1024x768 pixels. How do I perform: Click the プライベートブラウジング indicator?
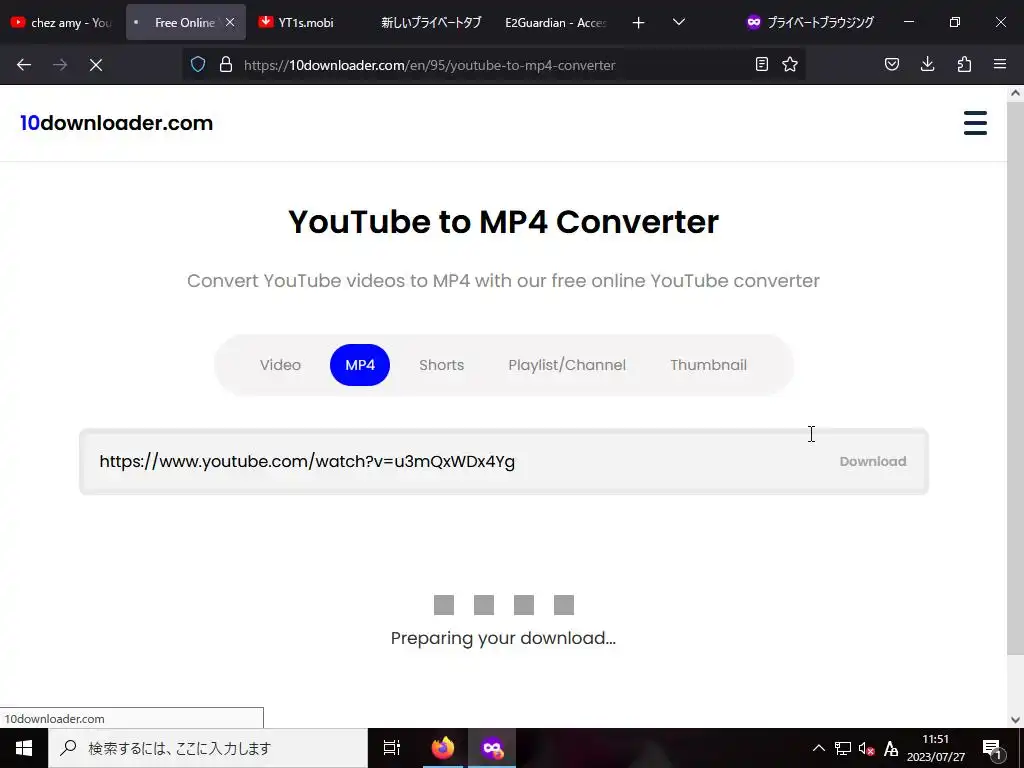click(x=810, y=22)
